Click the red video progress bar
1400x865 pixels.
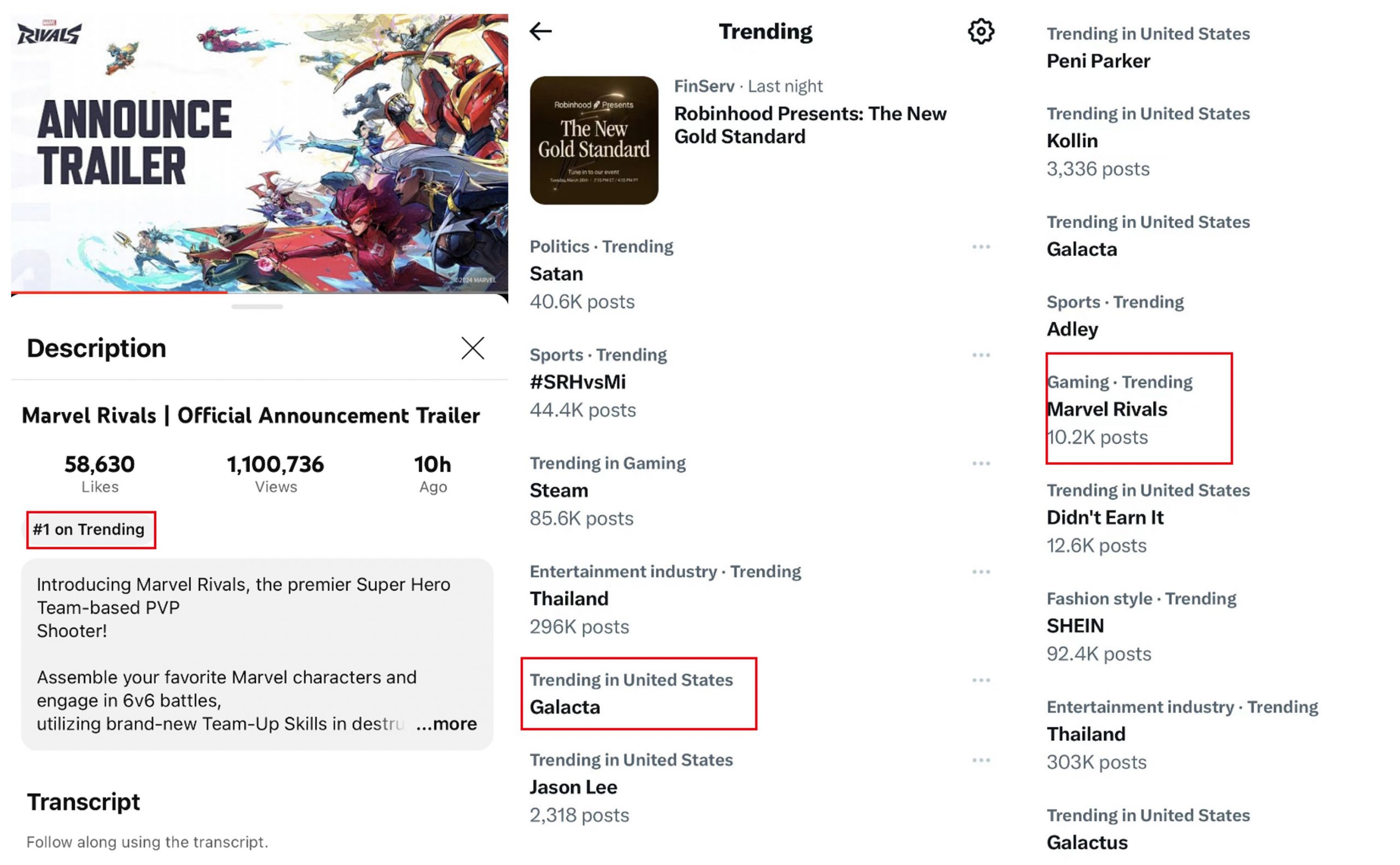pyautogui.click(x=119, y=293)
